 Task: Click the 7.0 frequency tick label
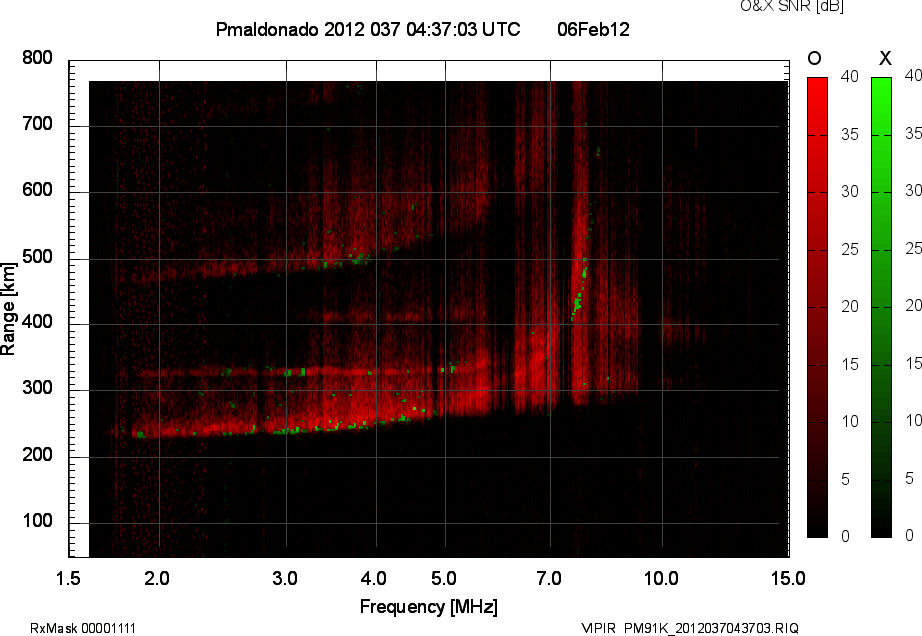(549, 578)
